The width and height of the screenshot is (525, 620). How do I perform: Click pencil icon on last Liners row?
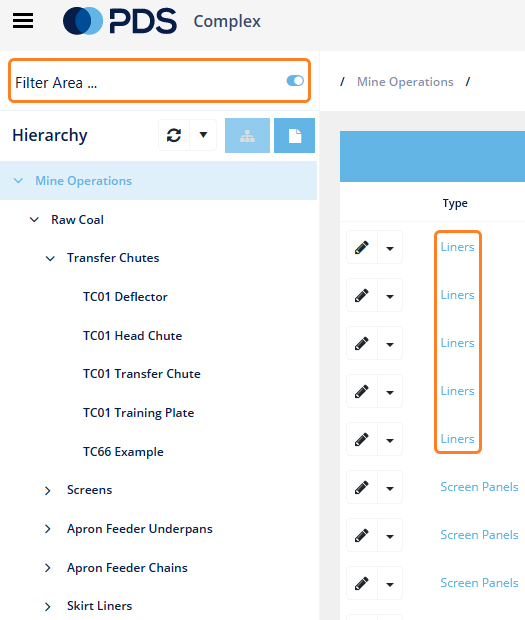tap(362, 439)
